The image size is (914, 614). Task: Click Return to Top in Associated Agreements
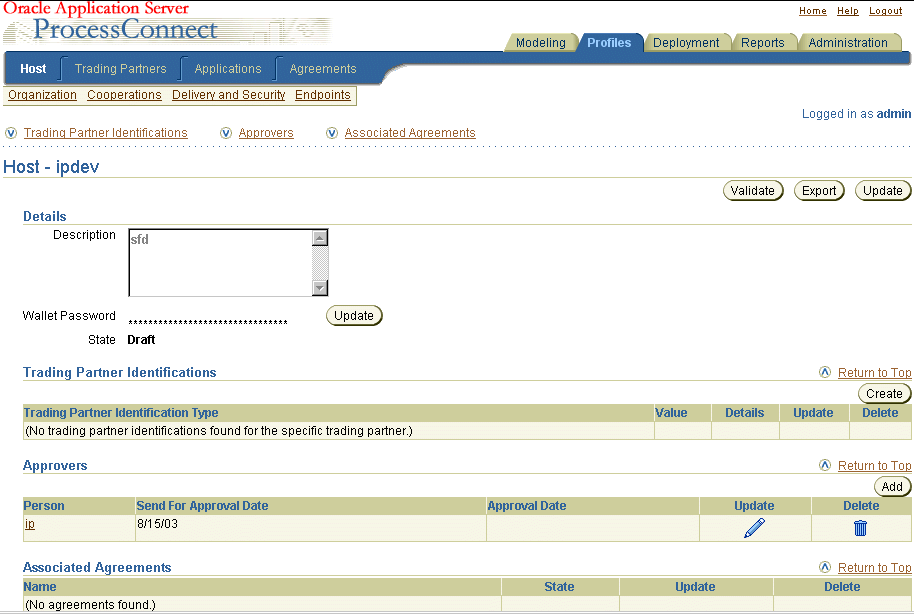(x=874, y=567)
